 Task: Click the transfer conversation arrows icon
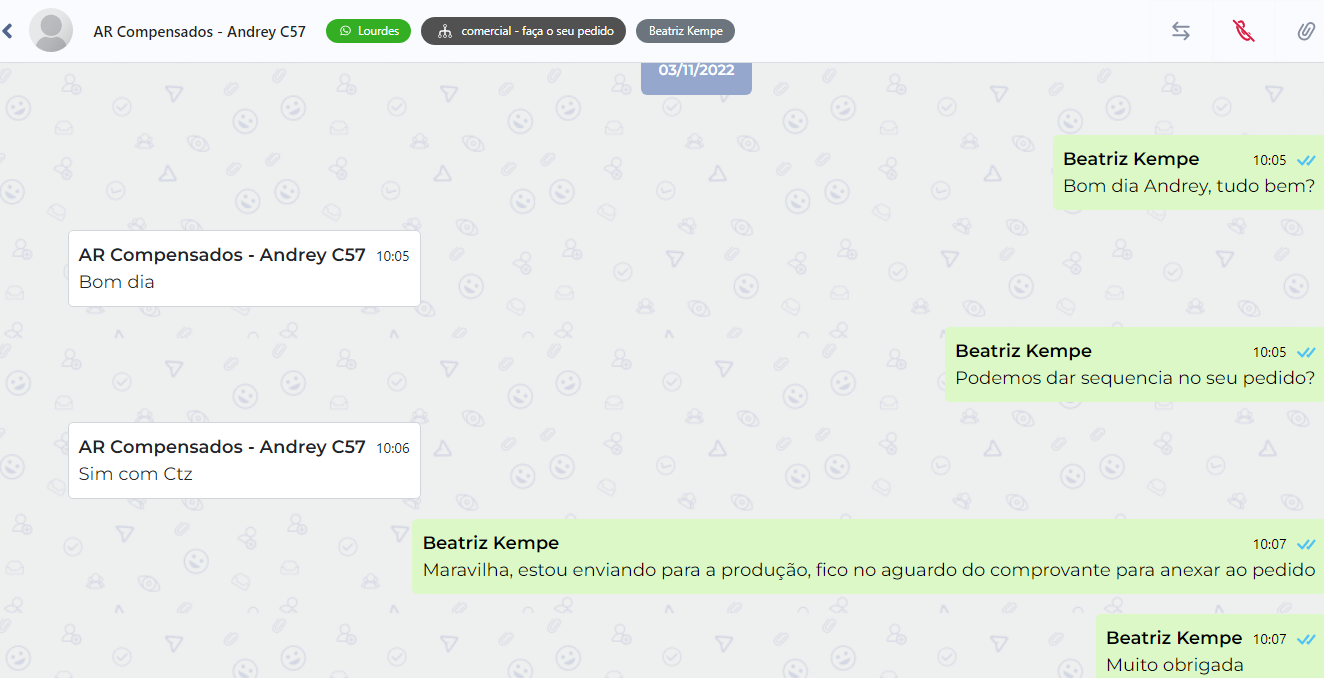click(x=1181, y=31)
